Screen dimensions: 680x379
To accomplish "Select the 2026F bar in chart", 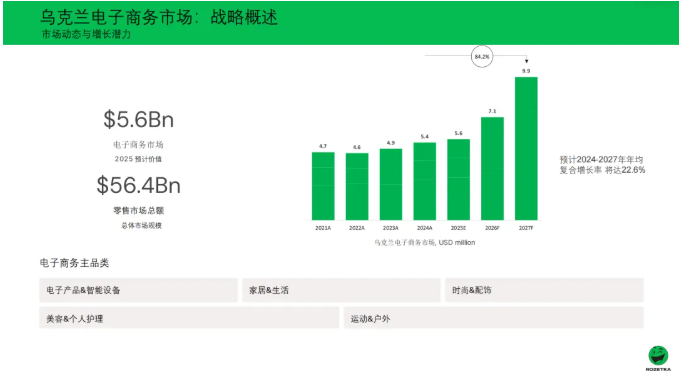I will tap(492, 169).
